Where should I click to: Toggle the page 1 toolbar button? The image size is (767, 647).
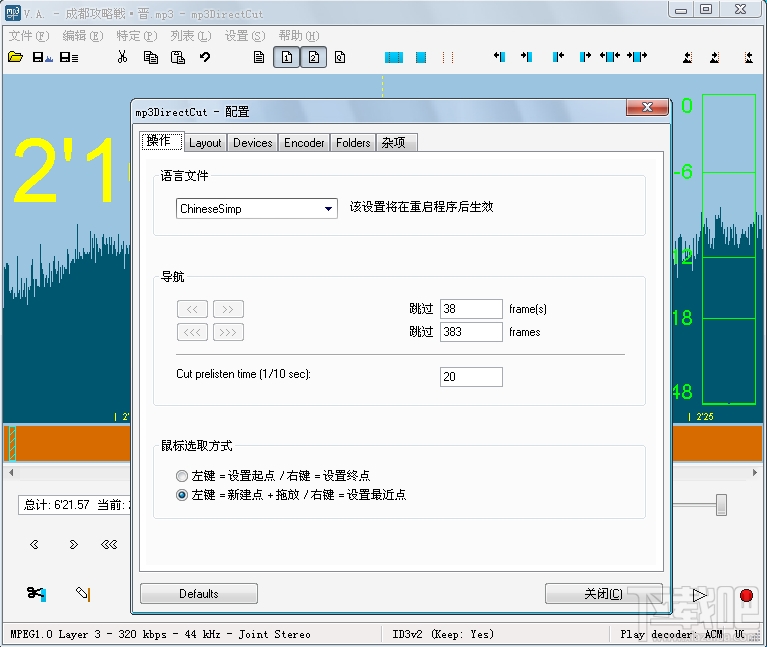pyautogui.click(x=287, y=57)
